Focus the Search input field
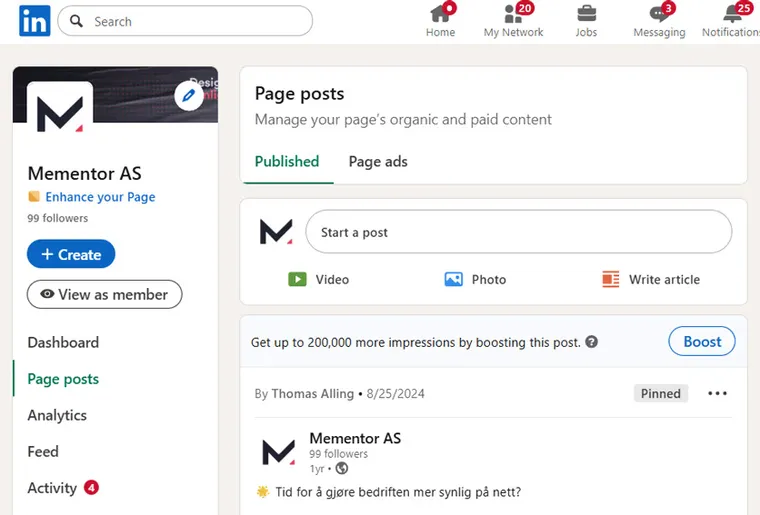Image resolution: width=760 pixels, height=515 pixels. pyautogui.click(x=185, y=21)
